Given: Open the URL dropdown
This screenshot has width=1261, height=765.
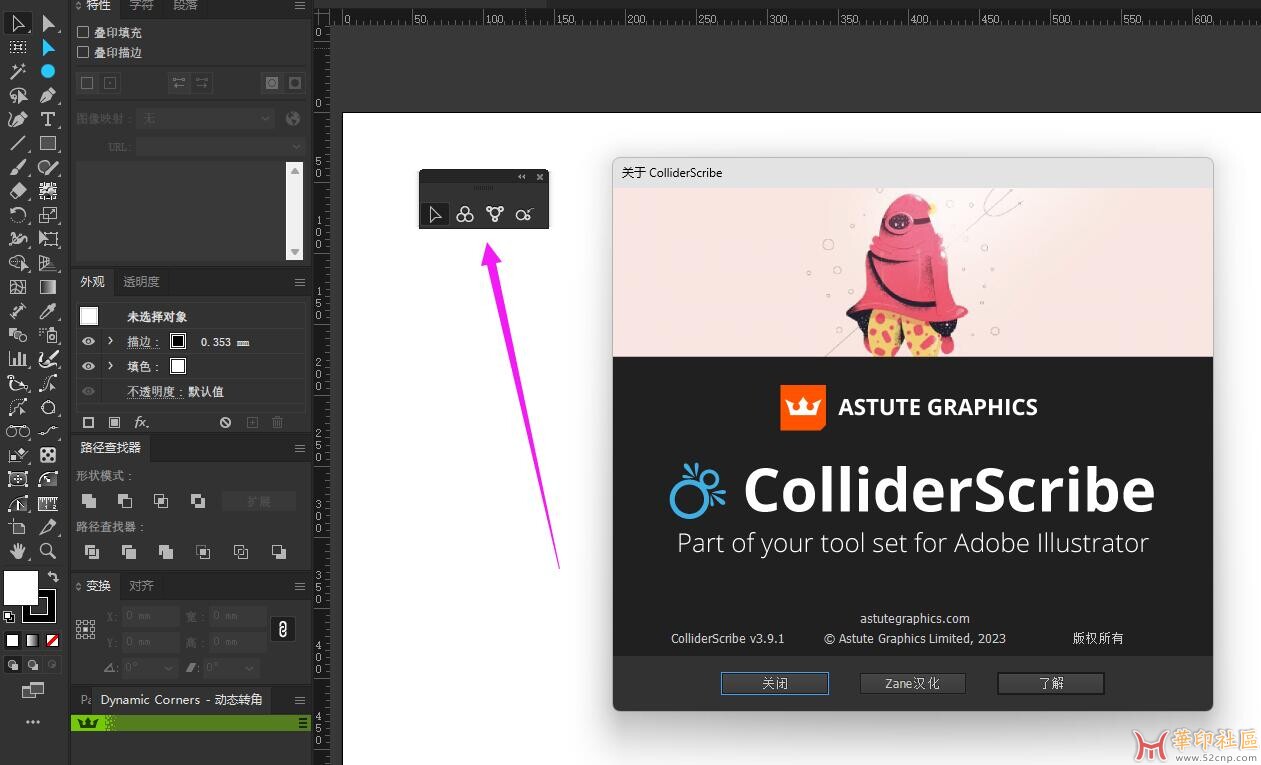Looking at the screenshot, I should pos(220,146).
